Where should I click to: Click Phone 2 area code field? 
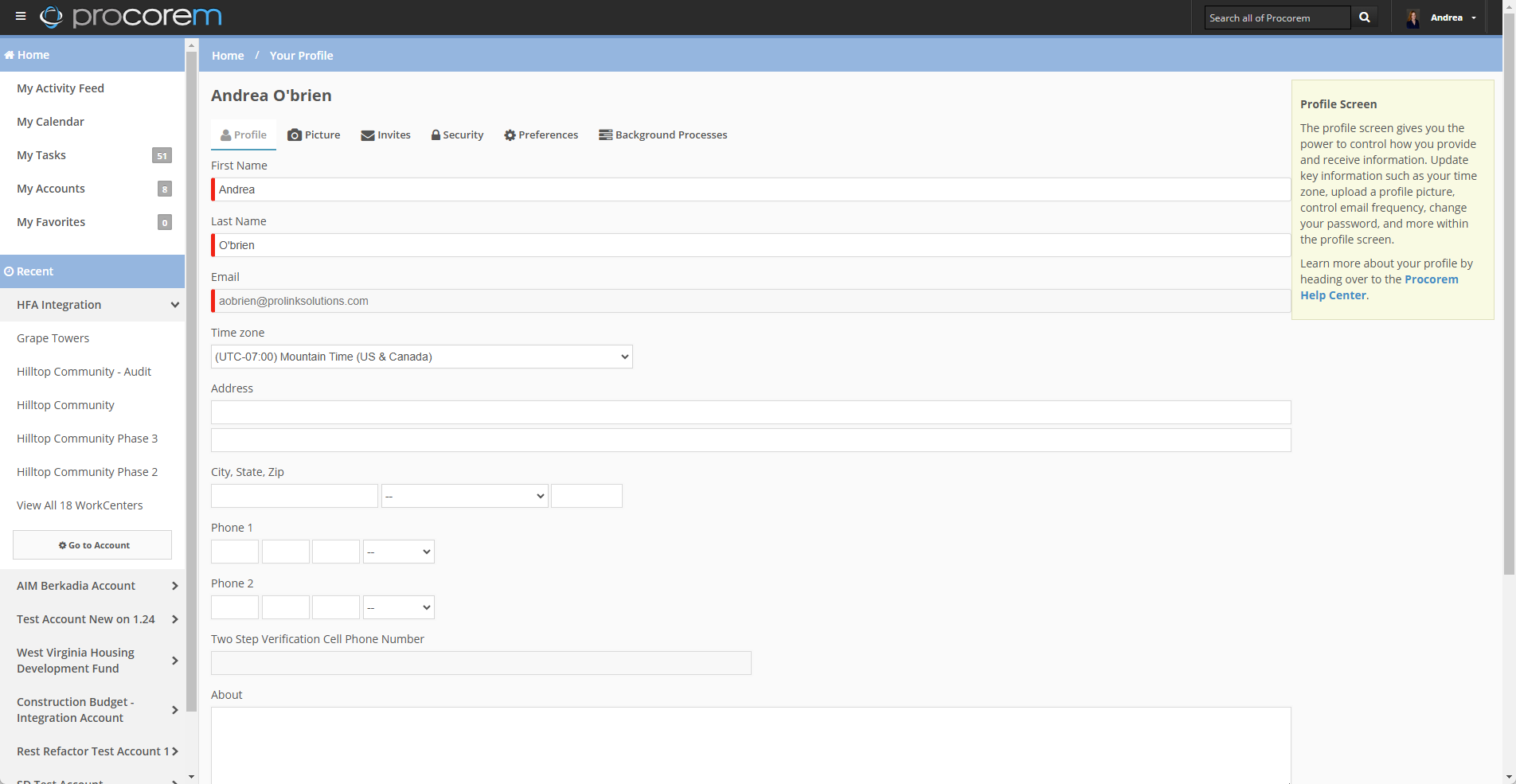coord(235,607)
